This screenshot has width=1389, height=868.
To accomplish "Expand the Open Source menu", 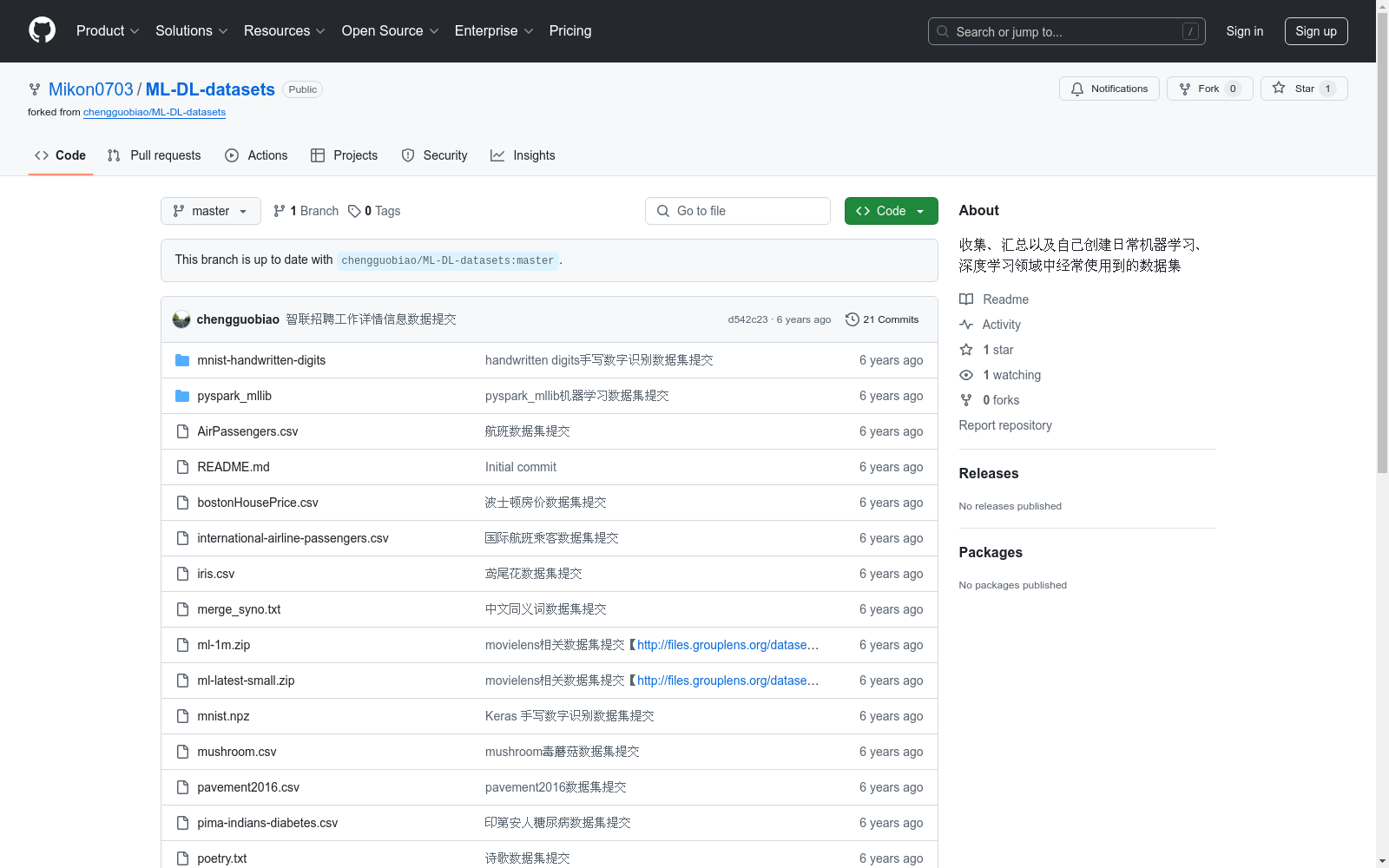I will 391,31.
